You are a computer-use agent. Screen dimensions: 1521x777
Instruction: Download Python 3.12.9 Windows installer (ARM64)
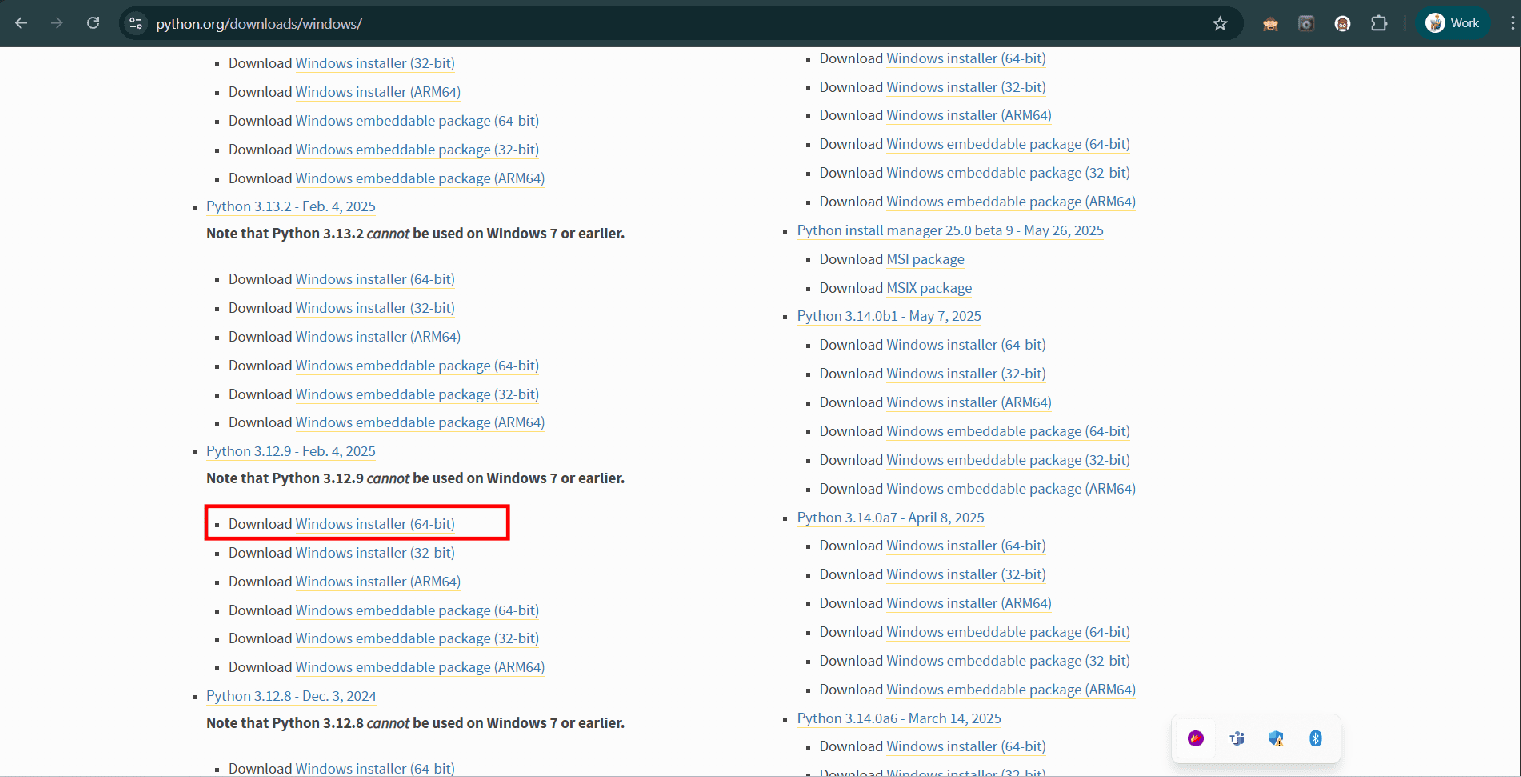[x=378, y=582]
